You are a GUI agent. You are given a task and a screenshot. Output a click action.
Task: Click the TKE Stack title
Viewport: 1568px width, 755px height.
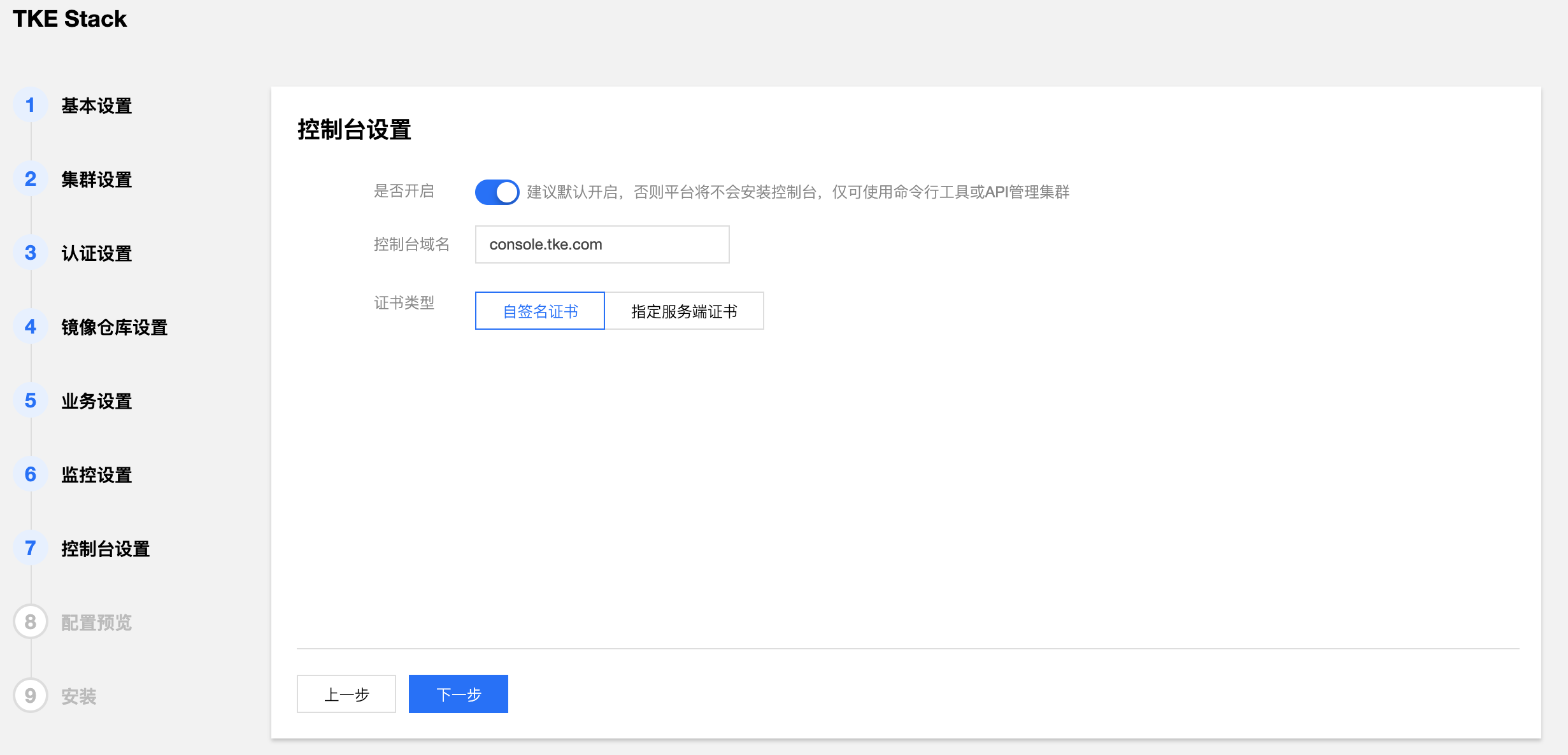69,19
